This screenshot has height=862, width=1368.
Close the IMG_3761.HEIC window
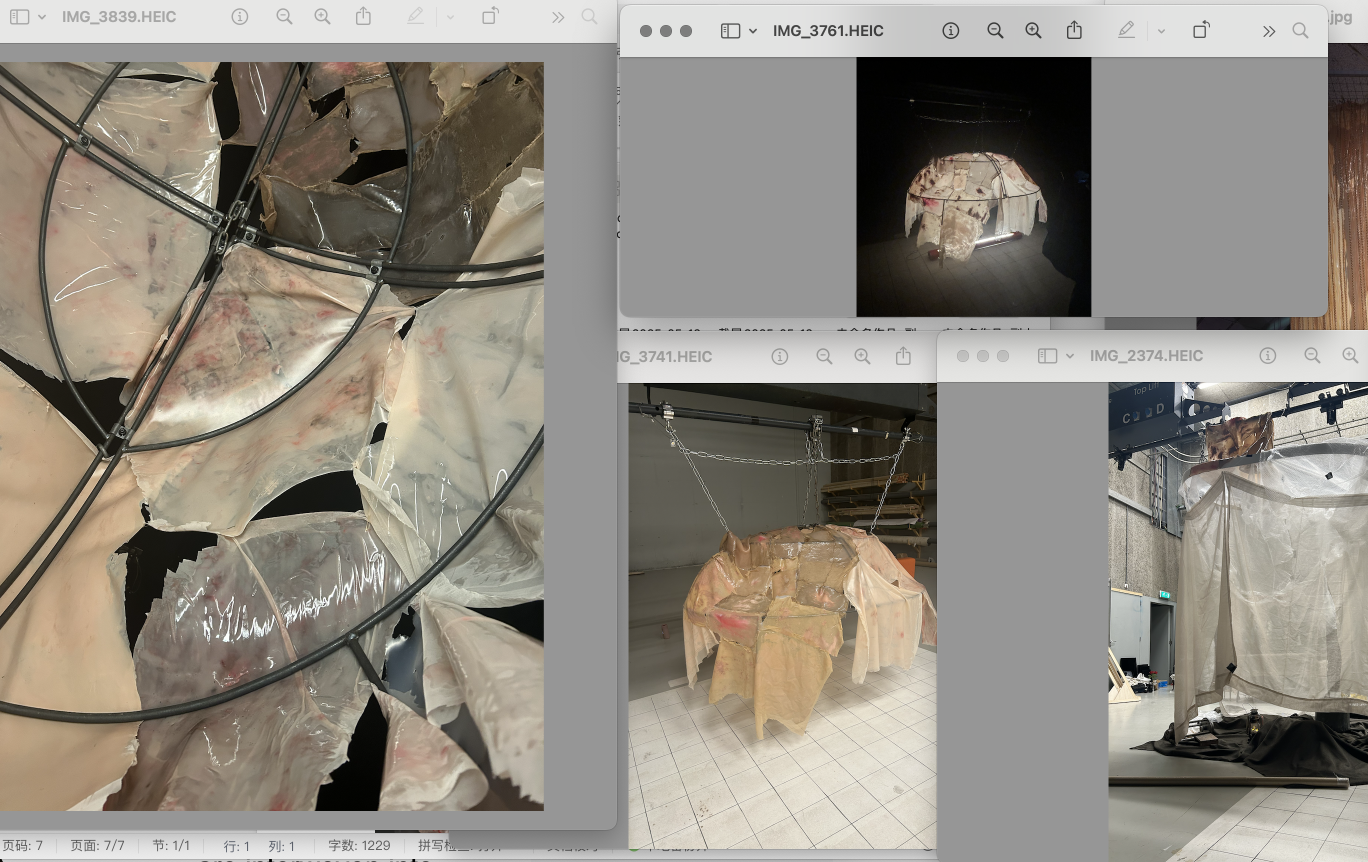pos(646,31)
